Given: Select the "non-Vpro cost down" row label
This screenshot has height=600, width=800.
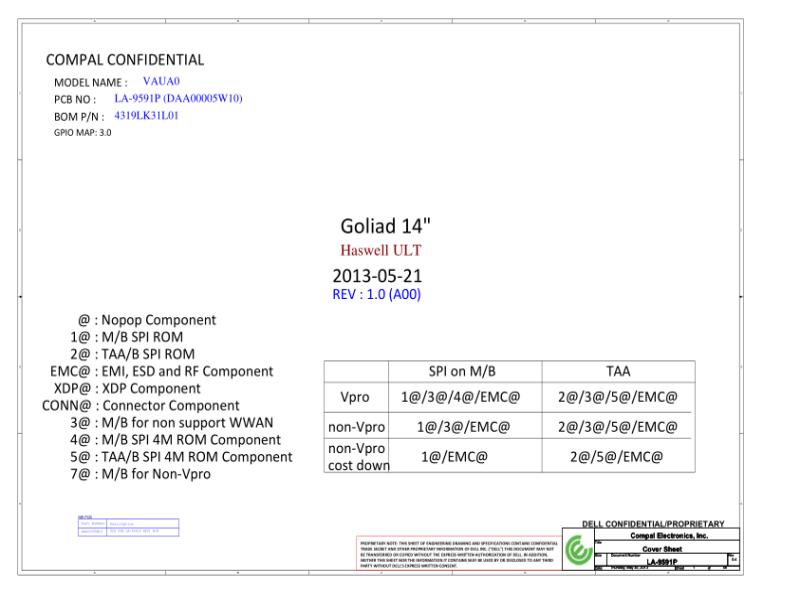Looking at the screenshot, I should [x=359, y=457].
